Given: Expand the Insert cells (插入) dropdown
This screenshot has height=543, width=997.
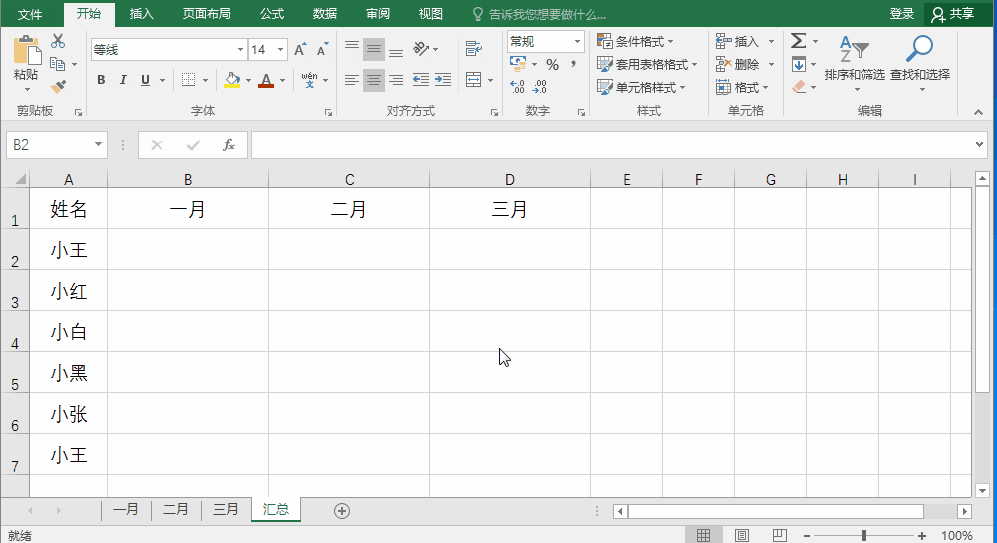Looking at the screenshot, I should (771, 42).
